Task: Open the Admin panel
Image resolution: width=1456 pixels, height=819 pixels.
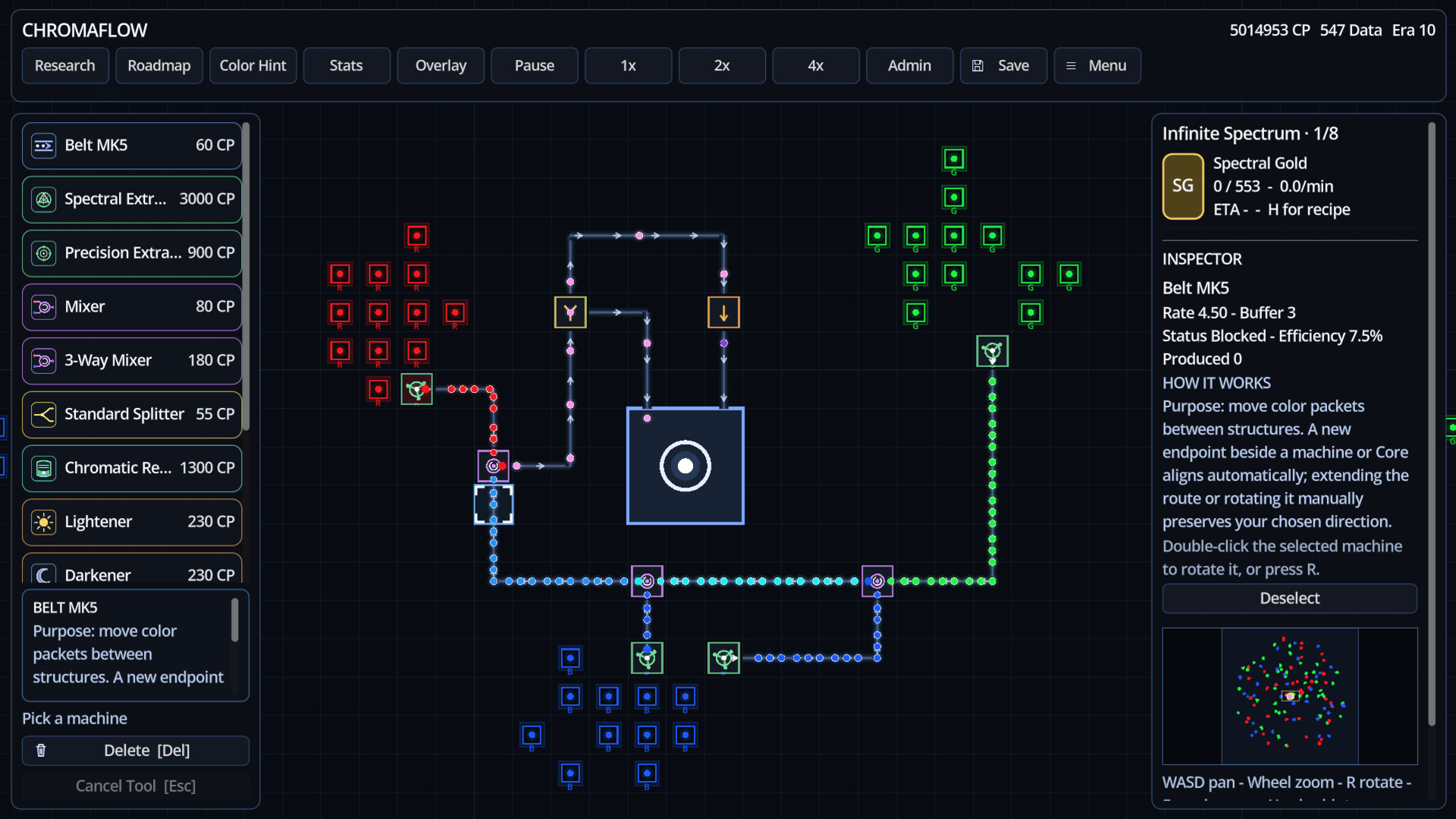Action: [x=909, y=66]
